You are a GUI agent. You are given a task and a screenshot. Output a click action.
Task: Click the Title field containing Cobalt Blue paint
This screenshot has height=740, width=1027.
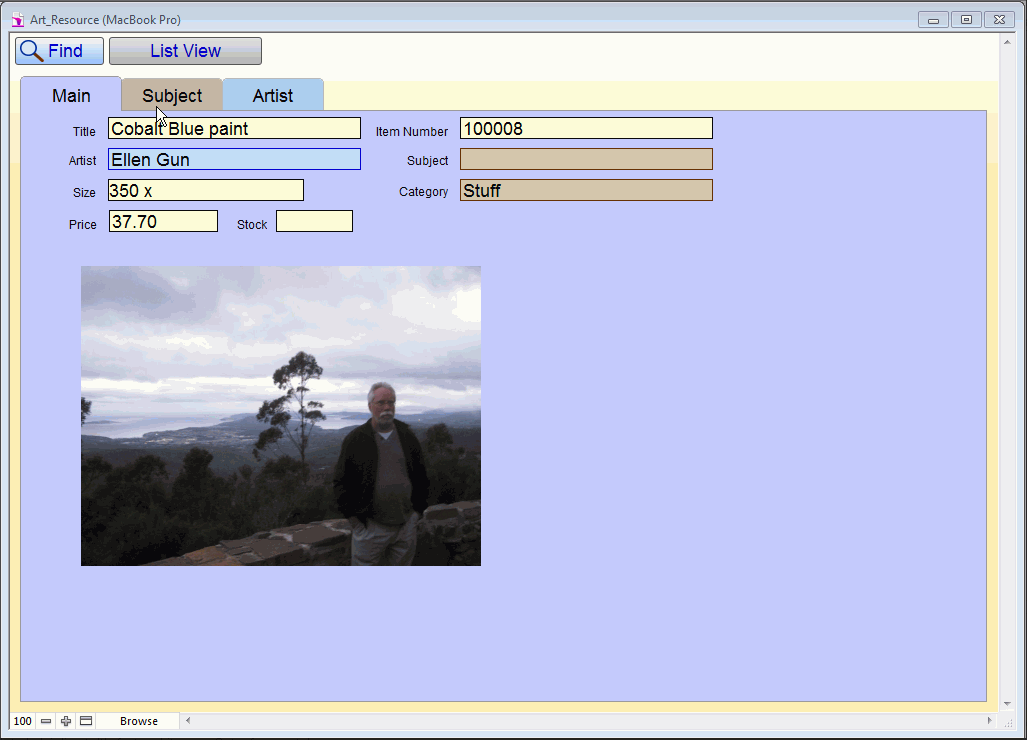(234, 128)
